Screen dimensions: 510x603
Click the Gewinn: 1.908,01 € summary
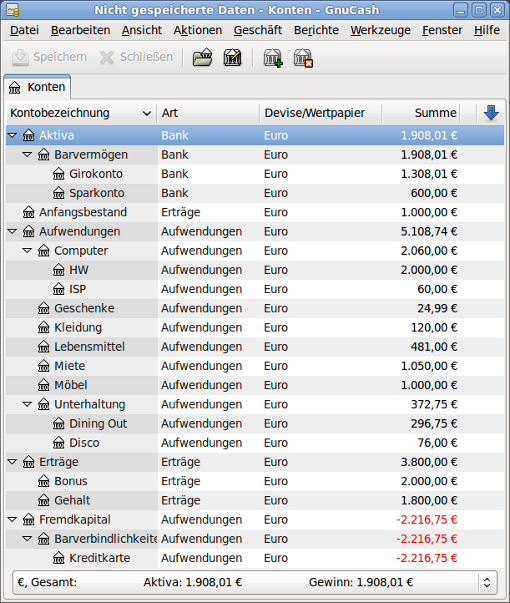[x=361, y=583]
